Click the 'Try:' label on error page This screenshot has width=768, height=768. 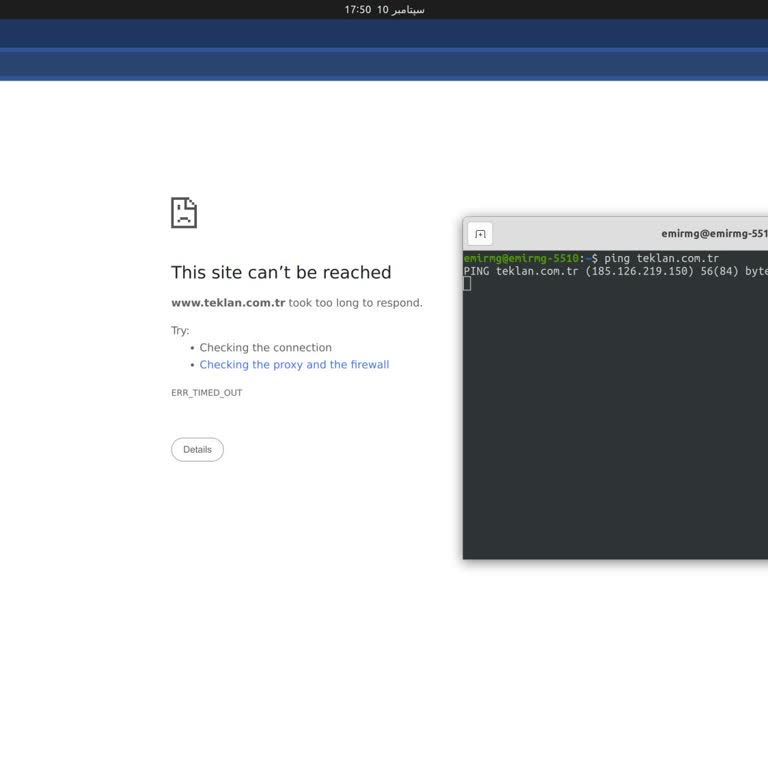180,331
